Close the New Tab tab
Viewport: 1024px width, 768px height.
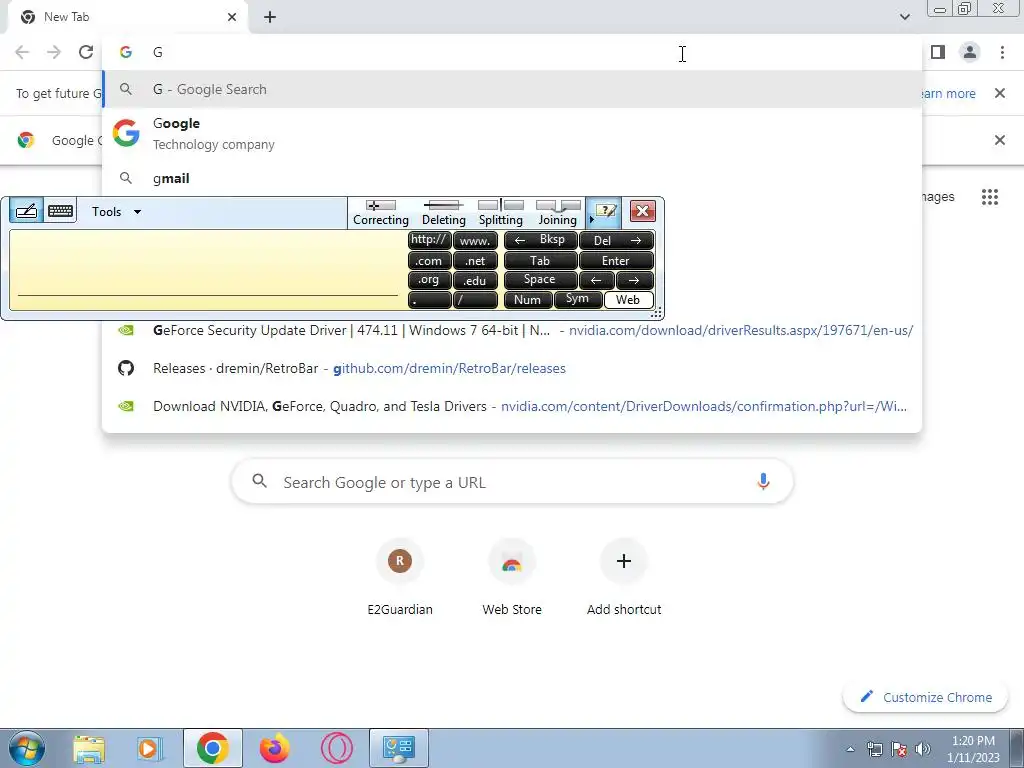coord(232,17)
